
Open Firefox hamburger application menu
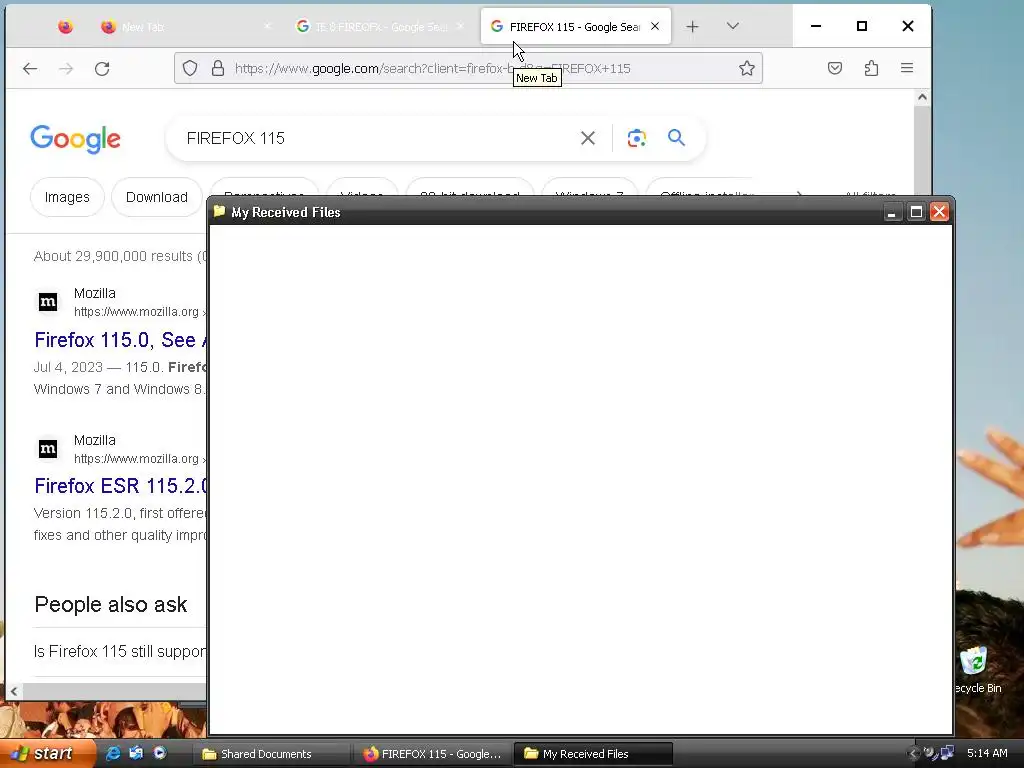click(x=907, y=68)
